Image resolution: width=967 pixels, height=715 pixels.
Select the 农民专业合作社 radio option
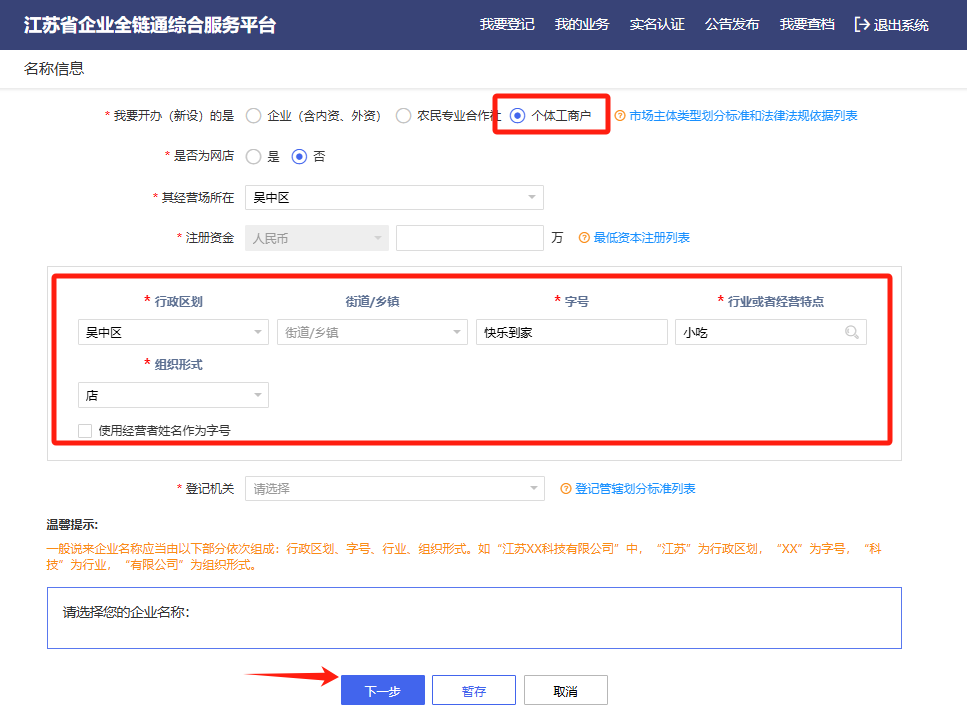(x=403, y=115)
